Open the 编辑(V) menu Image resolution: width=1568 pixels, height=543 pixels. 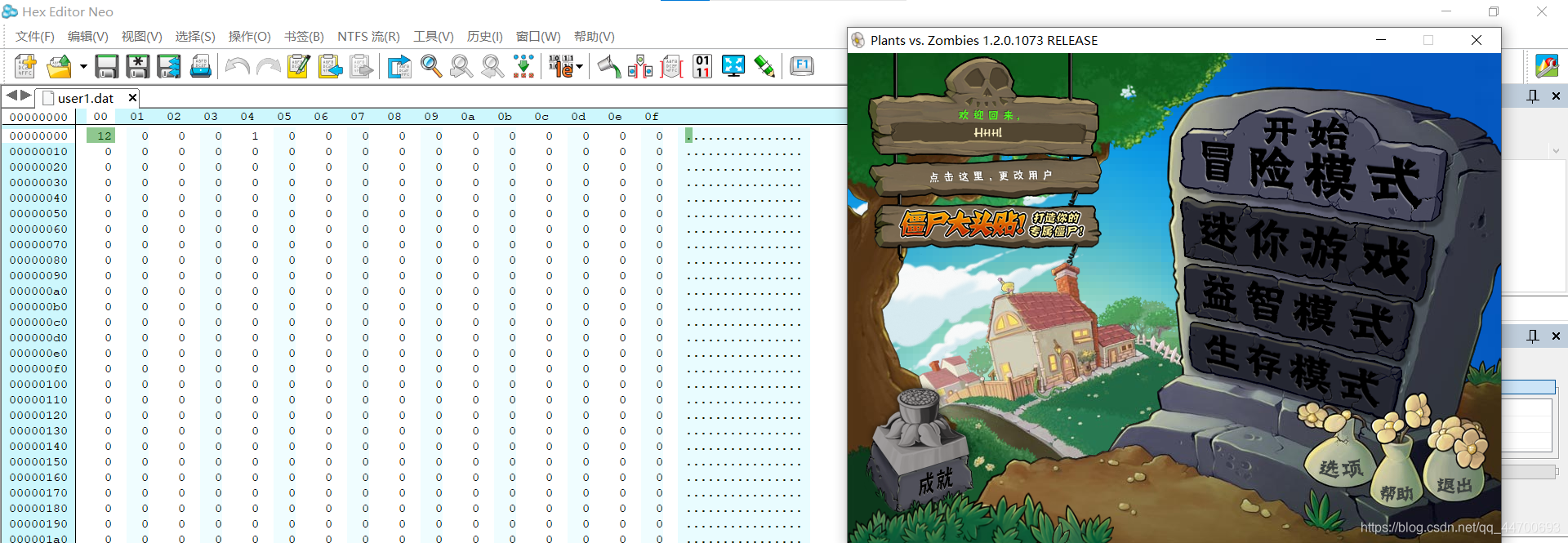pos(88,37)
